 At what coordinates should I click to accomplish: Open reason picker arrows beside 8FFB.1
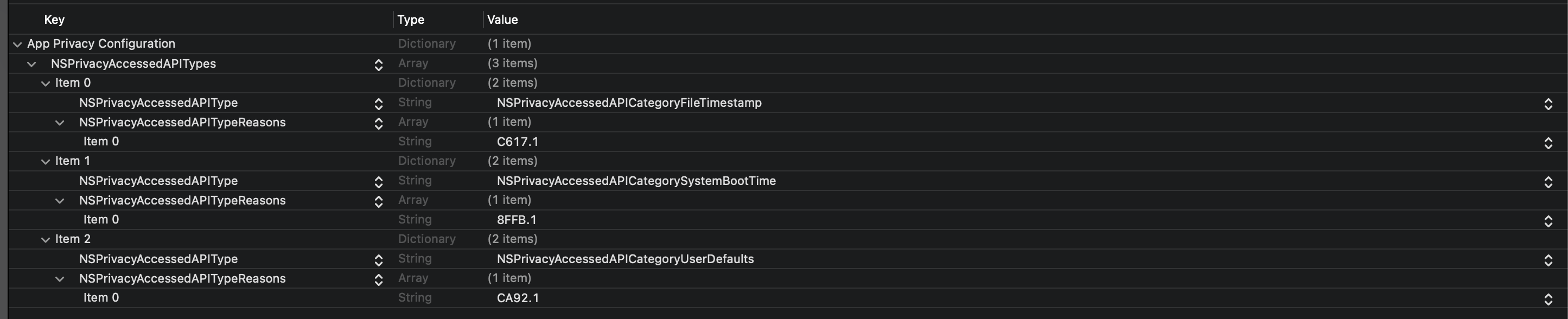point(1548,220)
